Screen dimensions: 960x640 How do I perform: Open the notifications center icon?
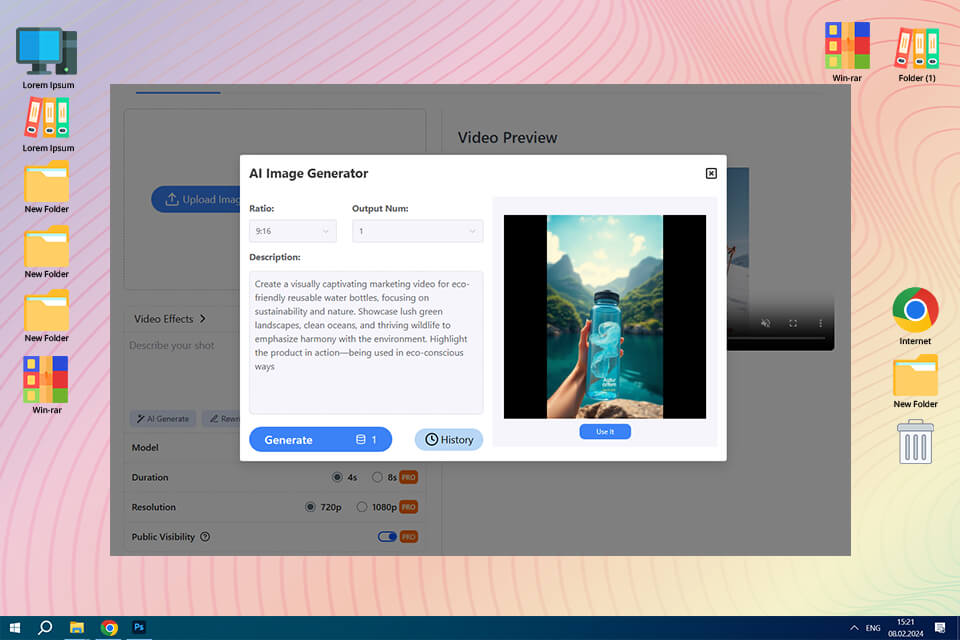click(940, 628)
